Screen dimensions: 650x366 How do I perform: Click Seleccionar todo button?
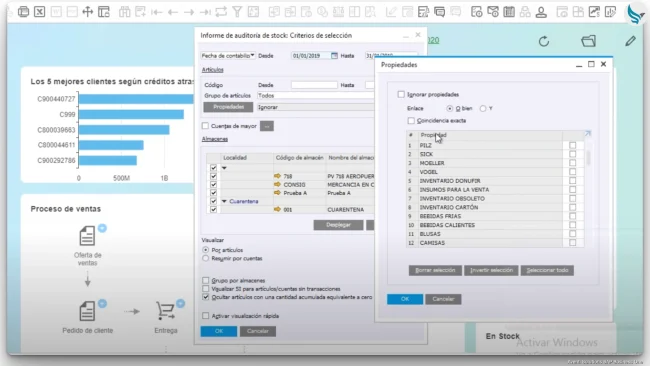click(547, 270)
